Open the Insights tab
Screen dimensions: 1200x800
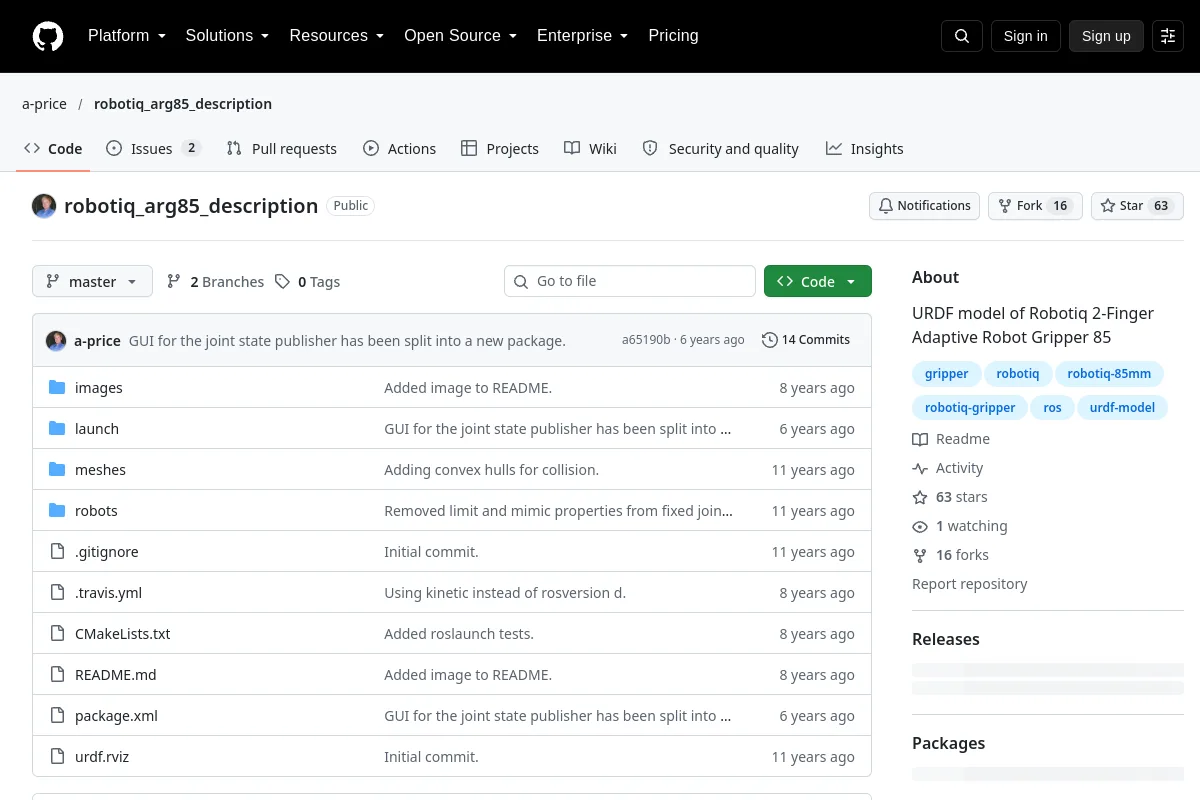click(865, 149)
